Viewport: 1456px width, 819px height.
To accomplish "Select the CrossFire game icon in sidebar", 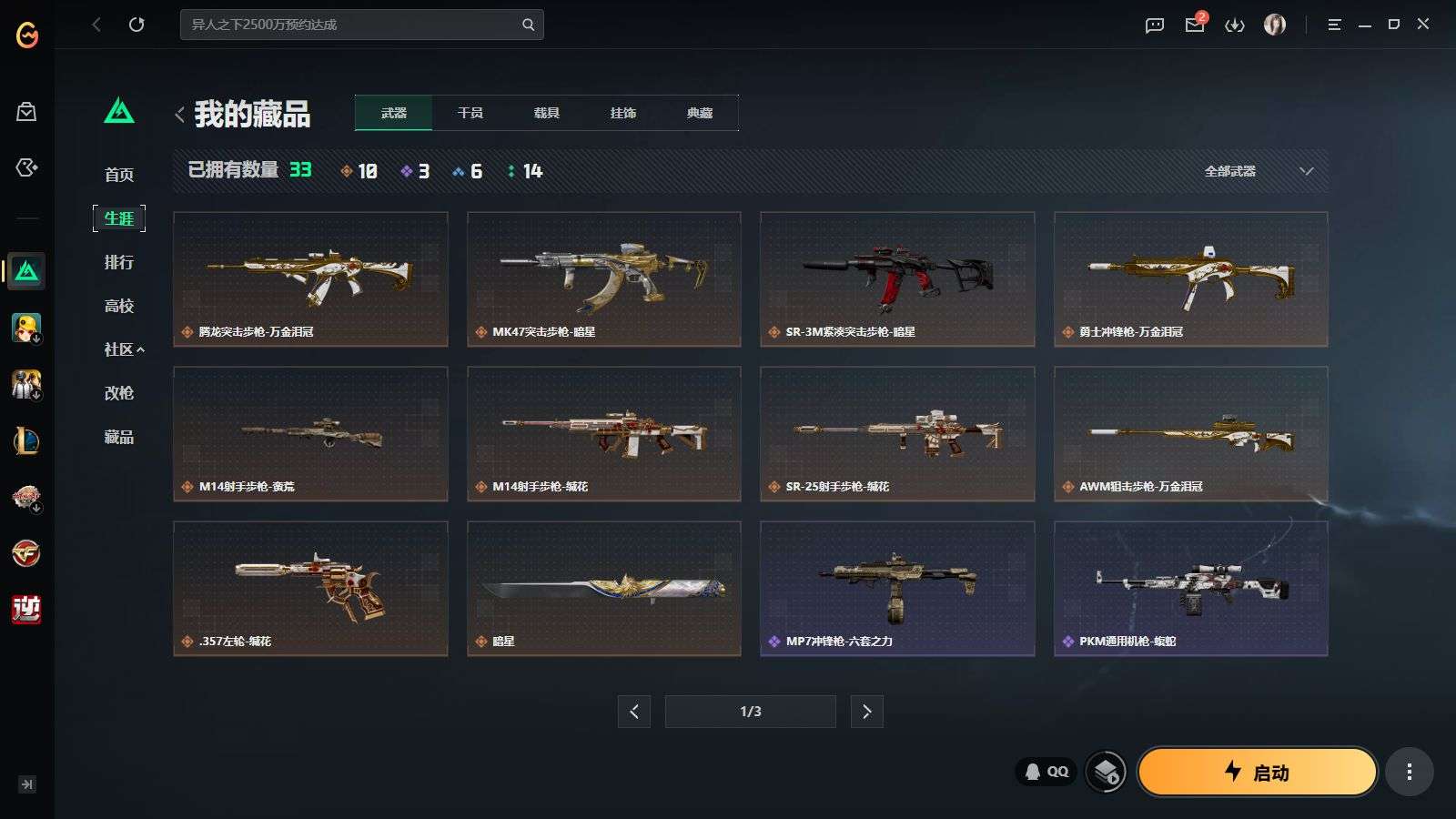I will click(x=26, y=553).
